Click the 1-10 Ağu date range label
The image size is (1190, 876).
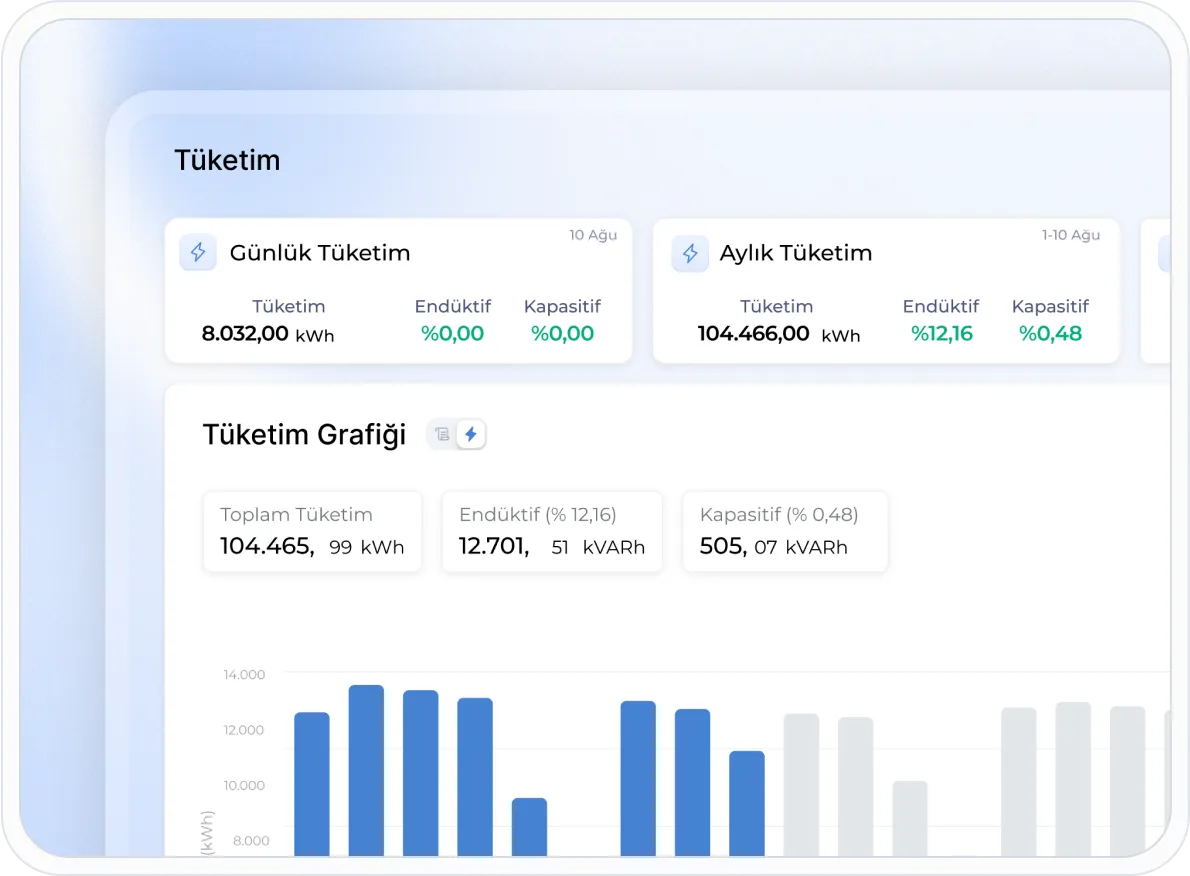click(1070, 235)
